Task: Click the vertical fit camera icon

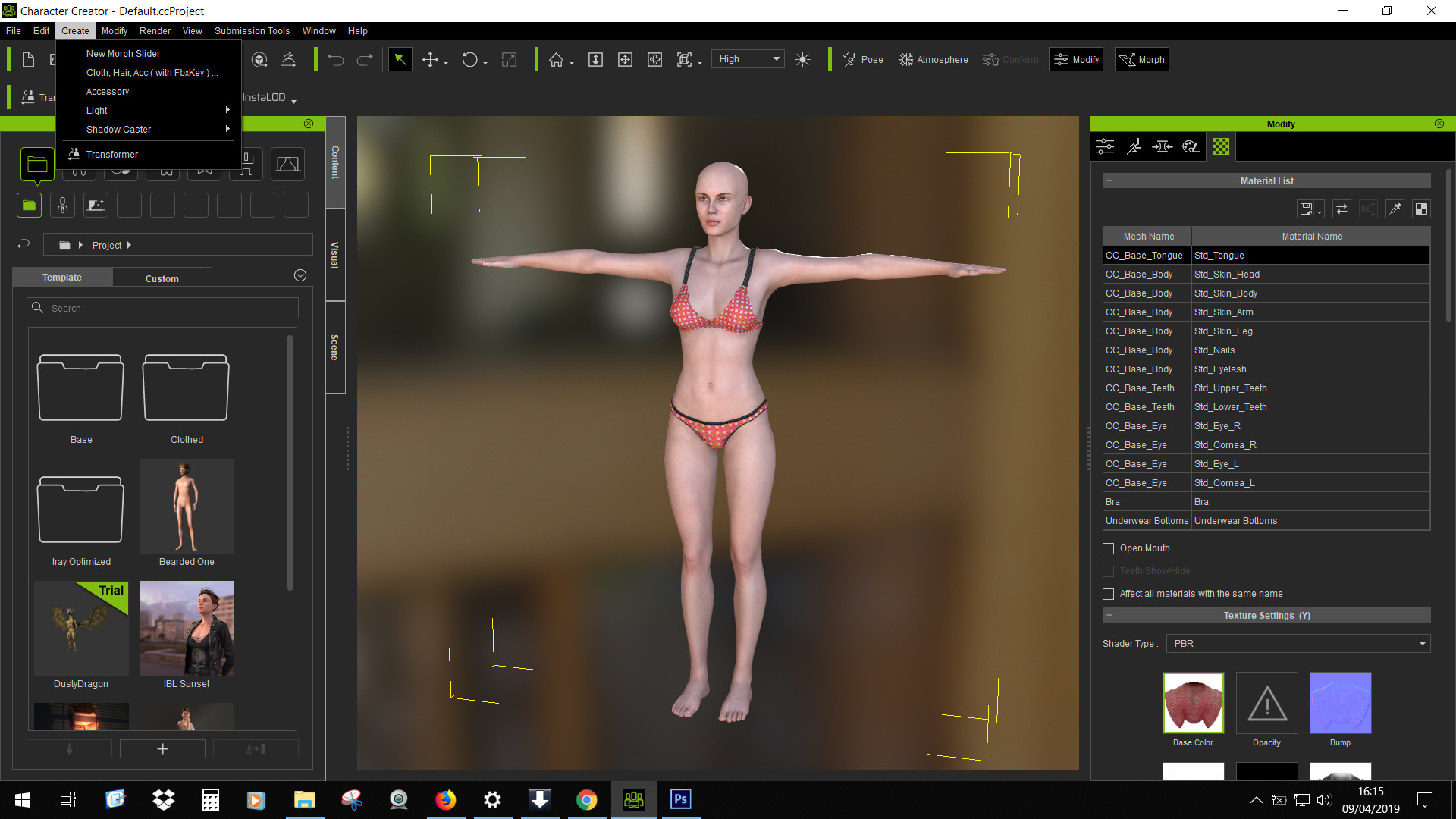Action: (596, 60)
